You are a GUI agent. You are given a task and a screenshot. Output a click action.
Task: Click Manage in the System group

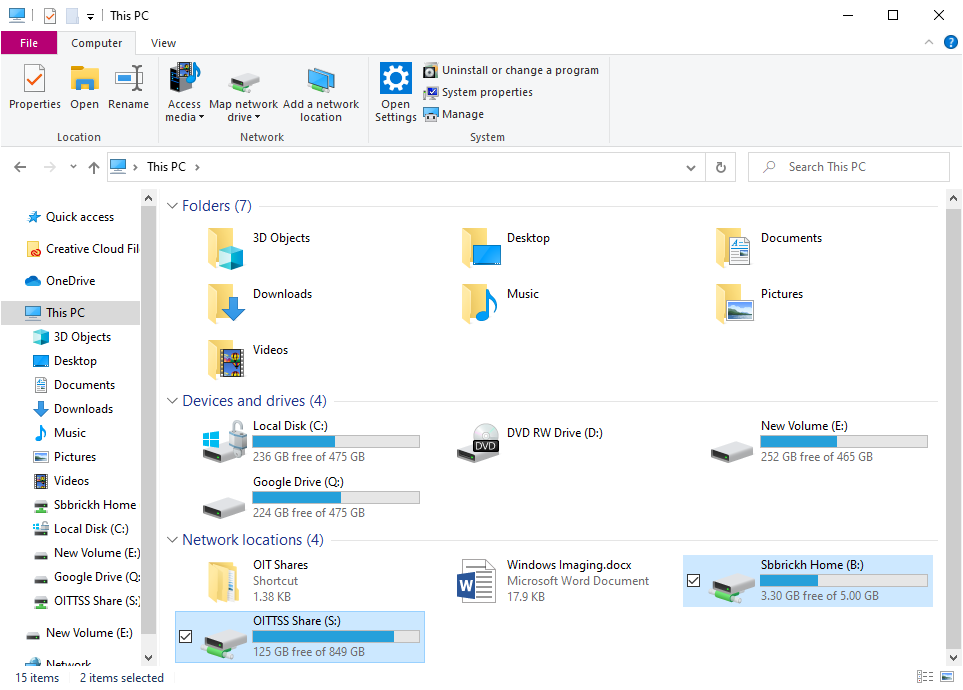click(453, 114)
